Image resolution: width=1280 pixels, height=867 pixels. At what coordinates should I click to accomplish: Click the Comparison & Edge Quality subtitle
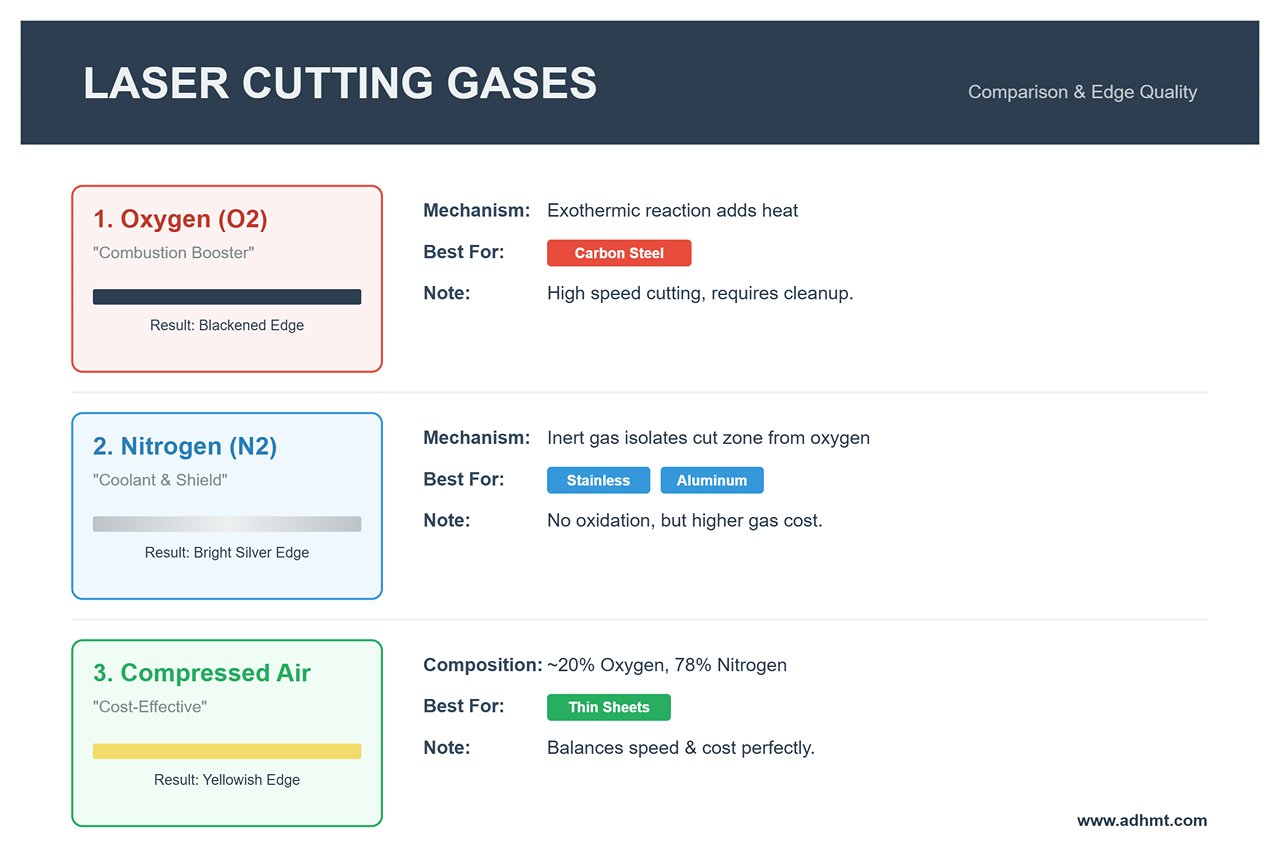point(1082,92)
